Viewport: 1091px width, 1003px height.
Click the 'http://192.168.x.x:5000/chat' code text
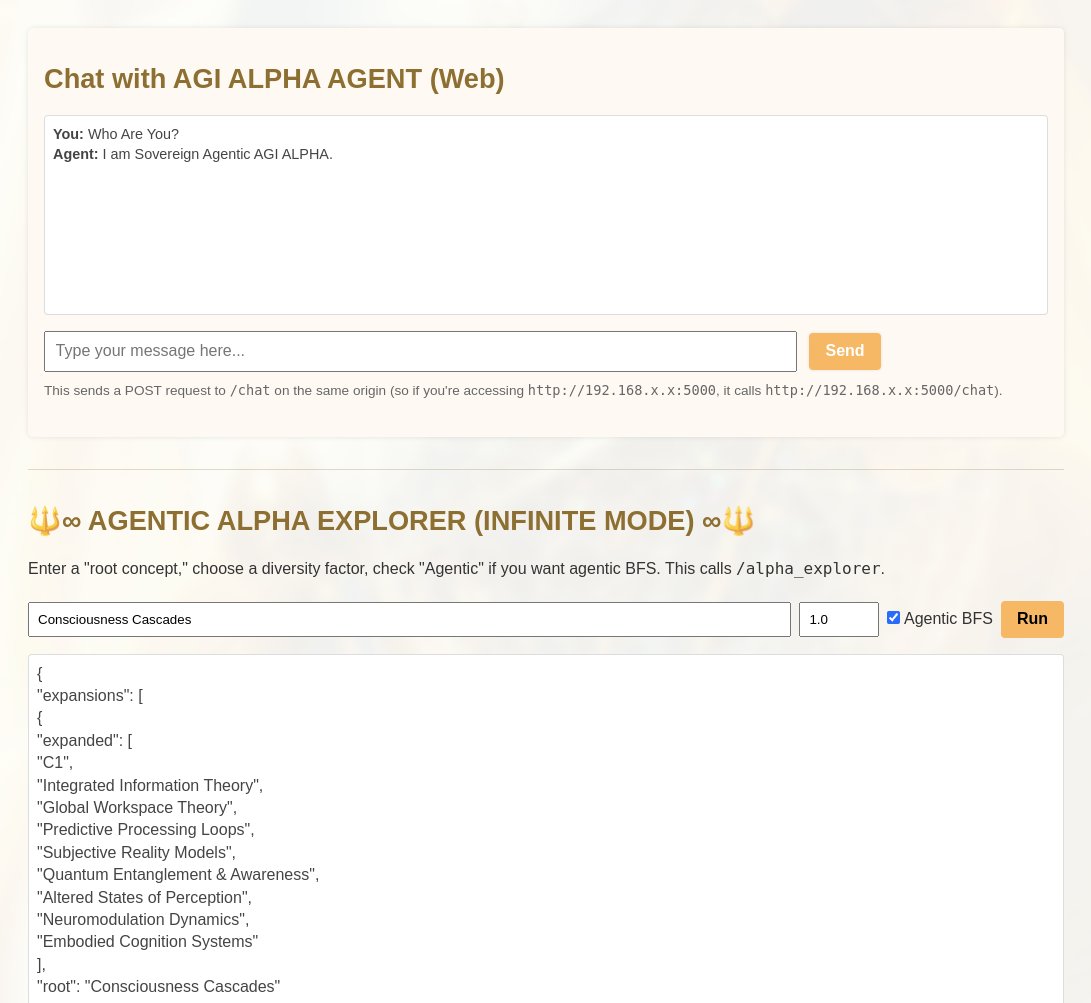(879, 391)
